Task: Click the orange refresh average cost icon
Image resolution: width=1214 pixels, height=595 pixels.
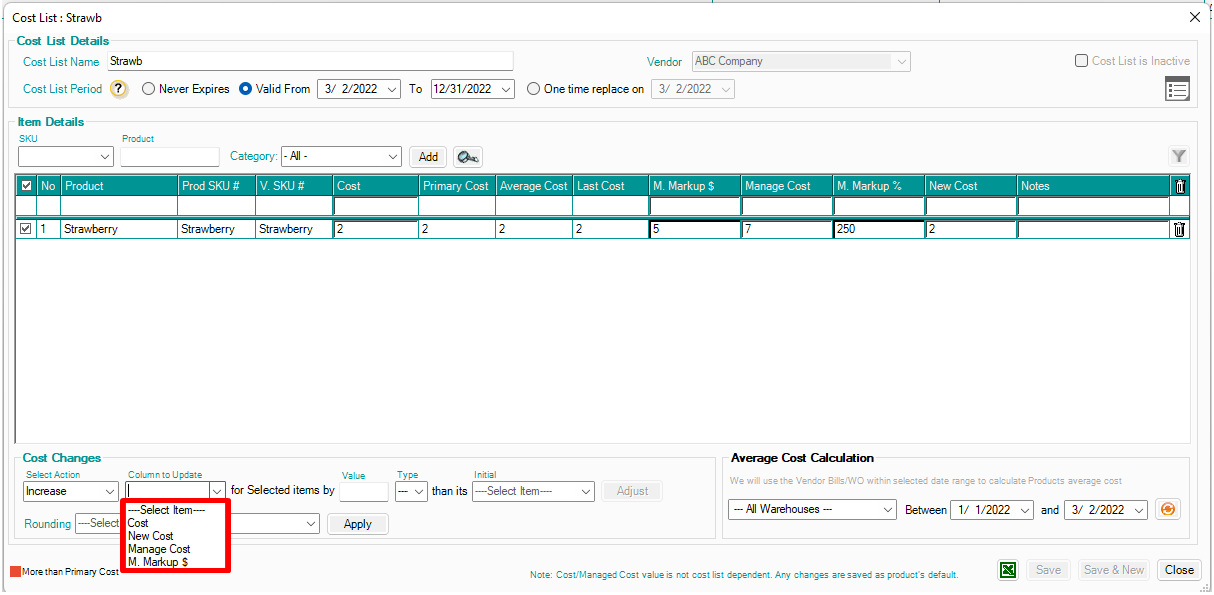Action: pyautogui.click(x=1166, y=510)
